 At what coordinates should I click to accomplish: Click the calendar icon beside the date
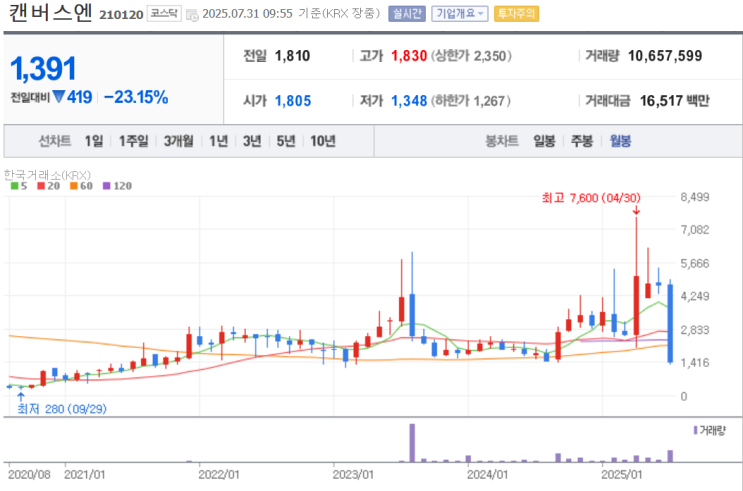pyautogui.click(x=192, y=15)
